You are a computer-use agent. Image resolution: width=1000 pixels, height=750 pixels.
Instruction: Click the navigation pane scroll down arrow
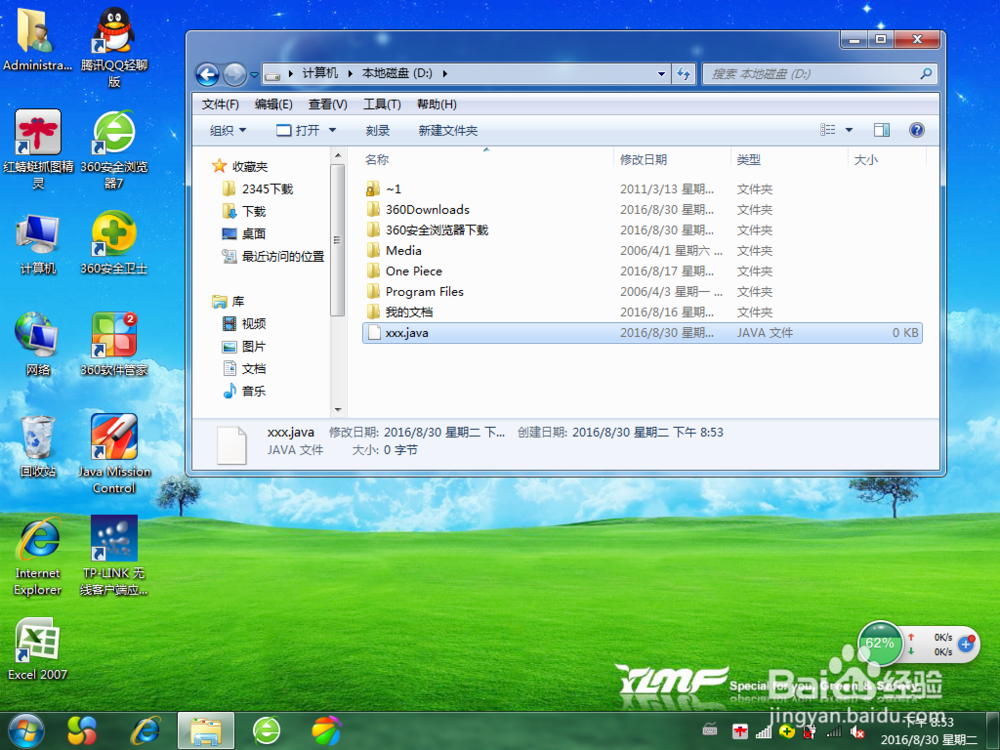338,410
